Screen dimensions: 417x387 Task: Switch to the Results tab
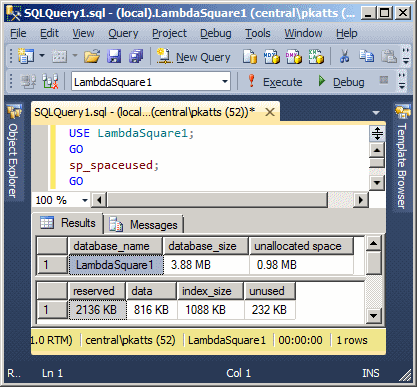(x=68, y=223)
